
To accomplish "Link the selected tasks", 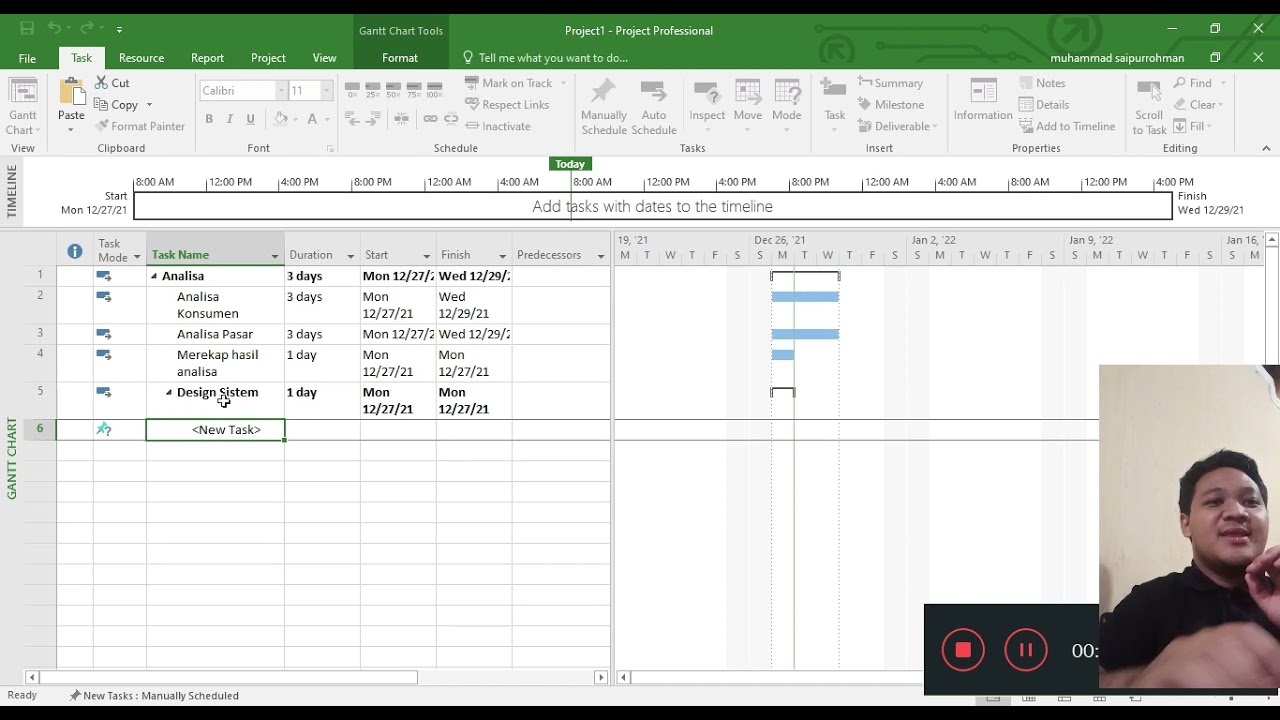I will [x=430, y=118].
